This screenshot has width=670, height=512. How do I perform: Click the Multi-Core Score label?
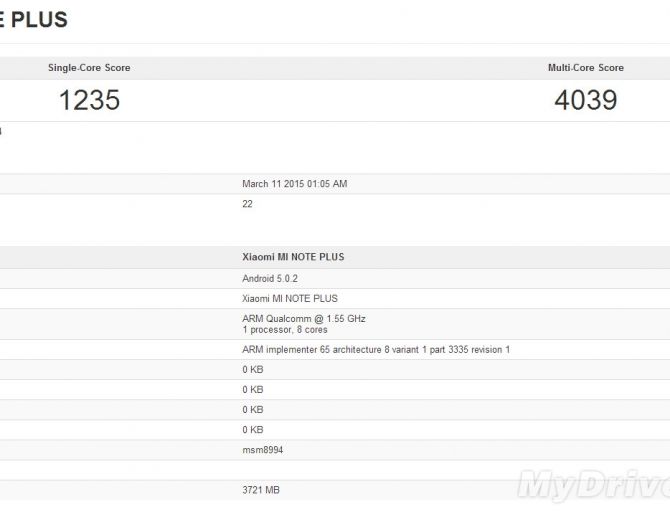(x=585, y=68)
